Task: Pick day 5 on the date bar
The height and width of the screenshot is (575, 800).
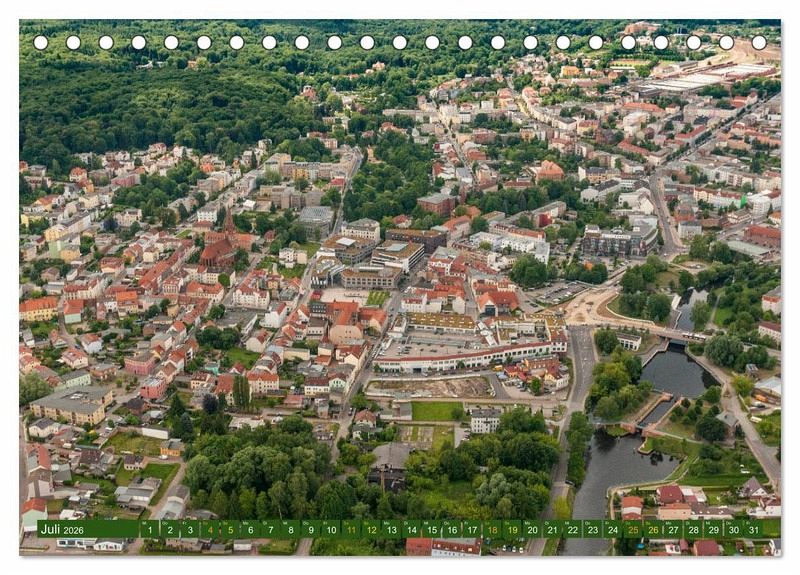Action: click(229, 529)
